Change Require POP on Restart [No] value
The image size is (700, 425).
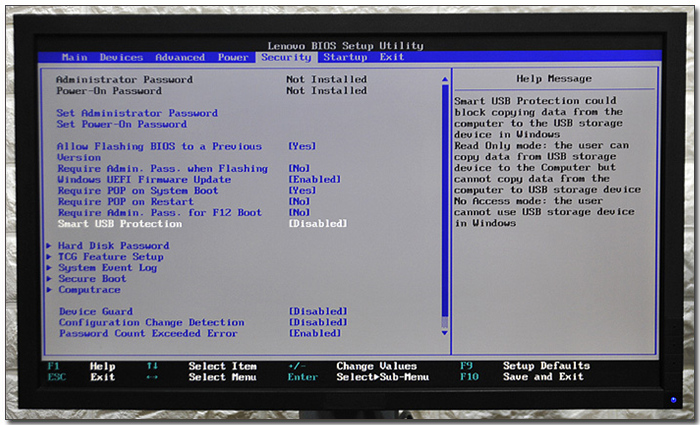click(299, 201)
